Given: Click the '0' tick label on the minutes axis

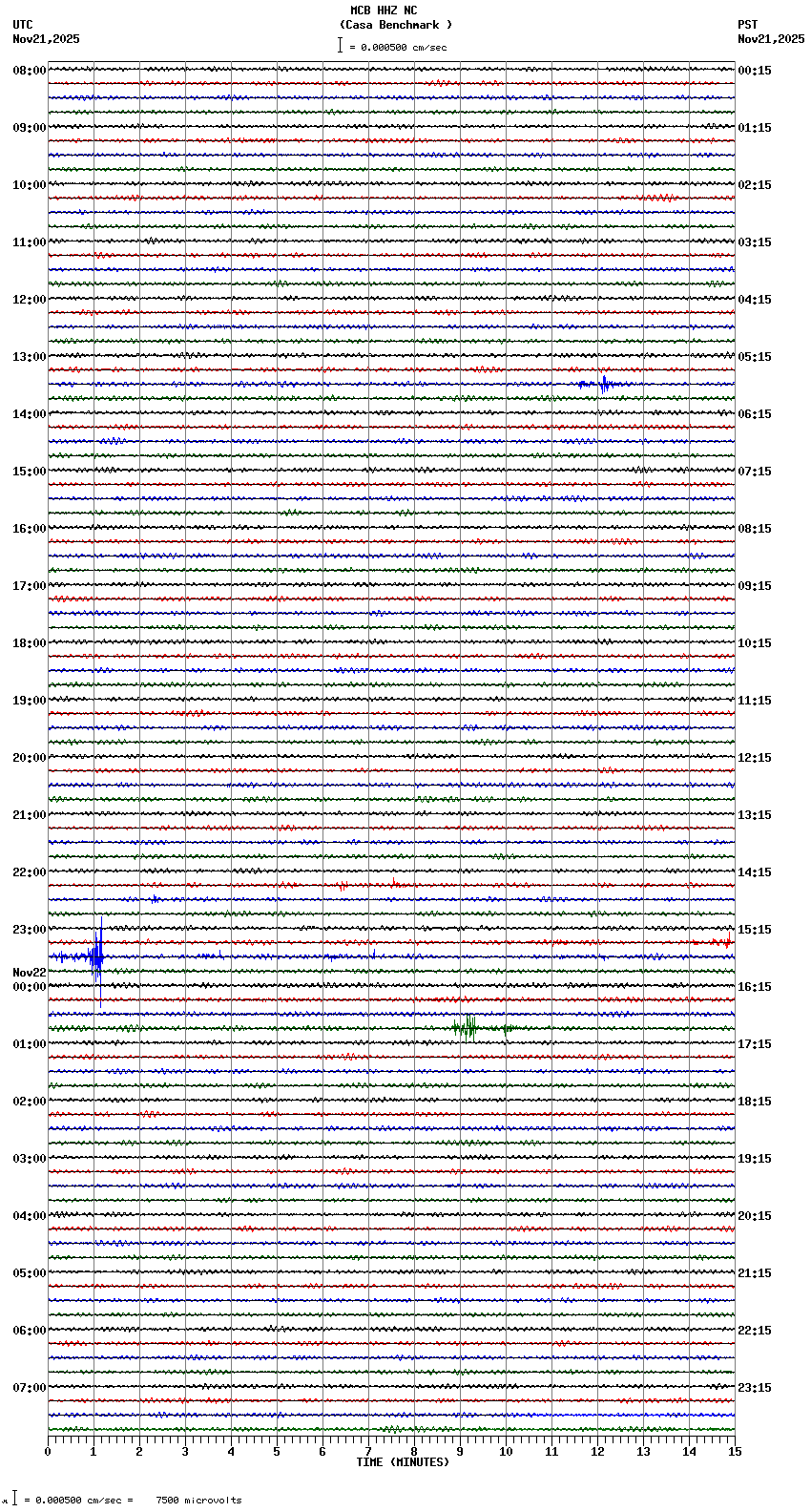Looking at the screenshot, I should (48, 1452).
